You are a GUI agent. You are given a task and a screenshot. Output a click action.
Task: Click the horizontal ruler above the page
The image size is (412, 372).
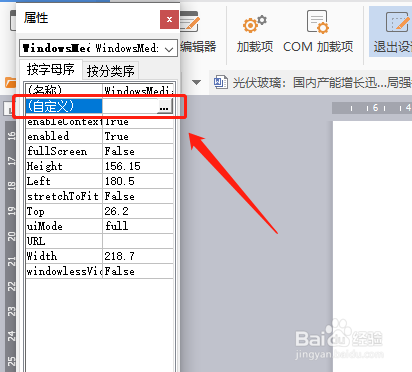pyautogui.click(x=372, y=108)
